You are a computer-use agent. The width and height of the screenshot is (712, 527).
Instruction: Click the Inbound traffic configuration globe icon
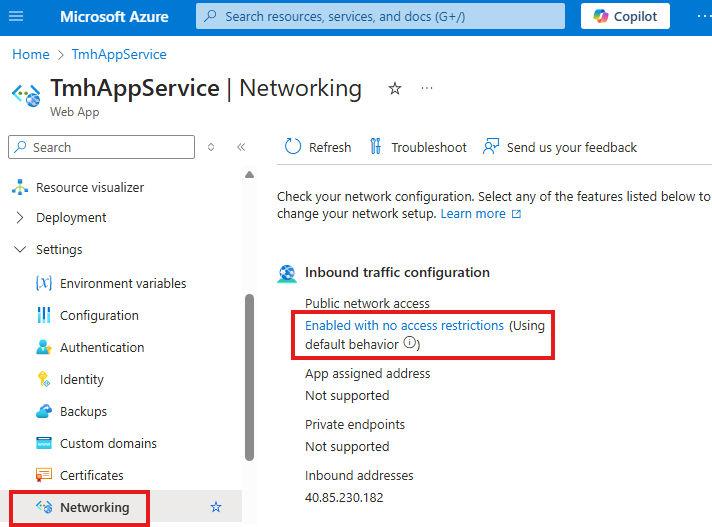coord(287,274)
